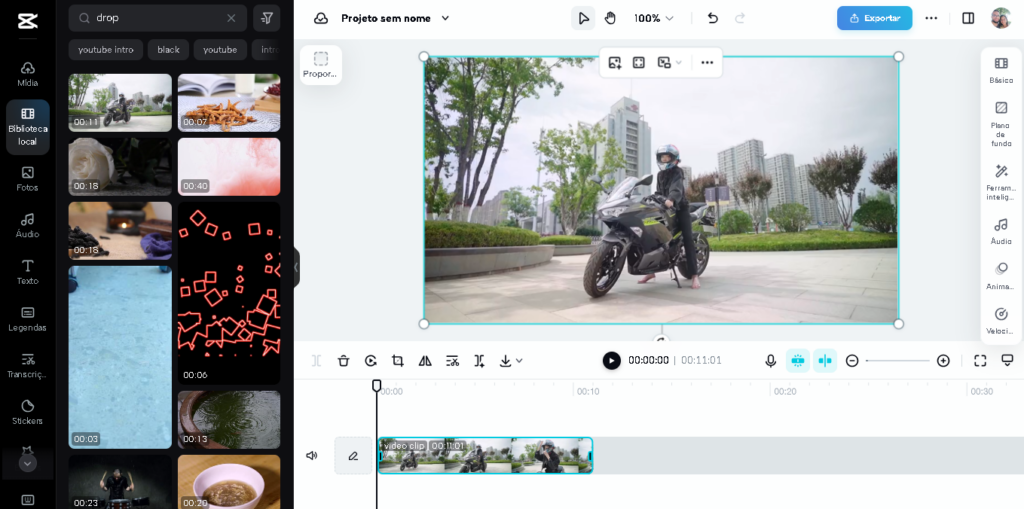Select the red squares animation 00:06
The width and height of the screenshot is (1024, 509).
tap(229, 293)
